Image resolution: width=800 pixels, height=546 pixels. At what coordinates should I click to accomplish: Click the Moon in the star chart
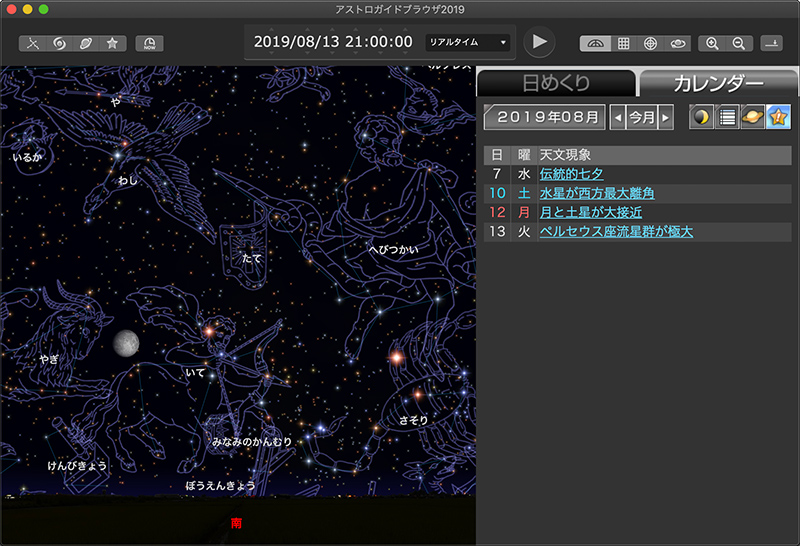pyautogui.click(x=126, y=342)
